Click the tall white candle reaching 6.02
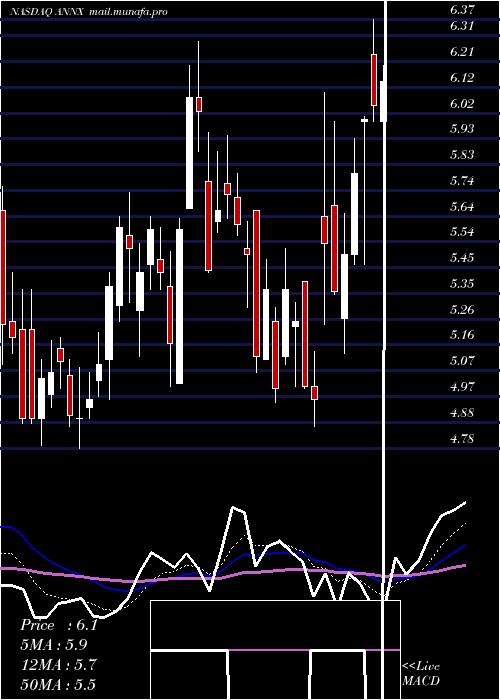The image size is (500, 700). [190, 153]
